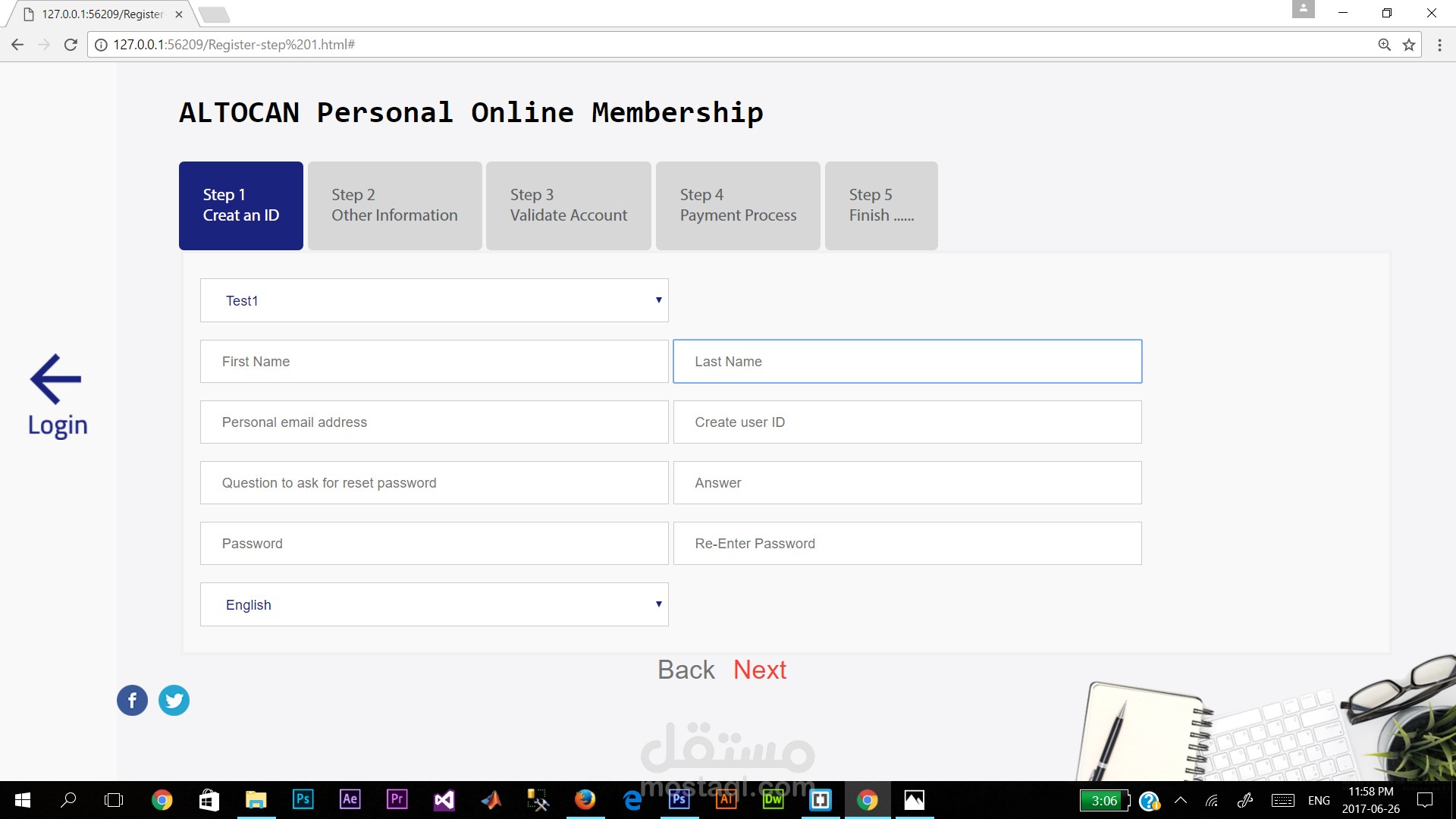Viewport: 1456px width, 819px height.
Task: Open Firefox from the taskbar
Action: click(585, 799)
